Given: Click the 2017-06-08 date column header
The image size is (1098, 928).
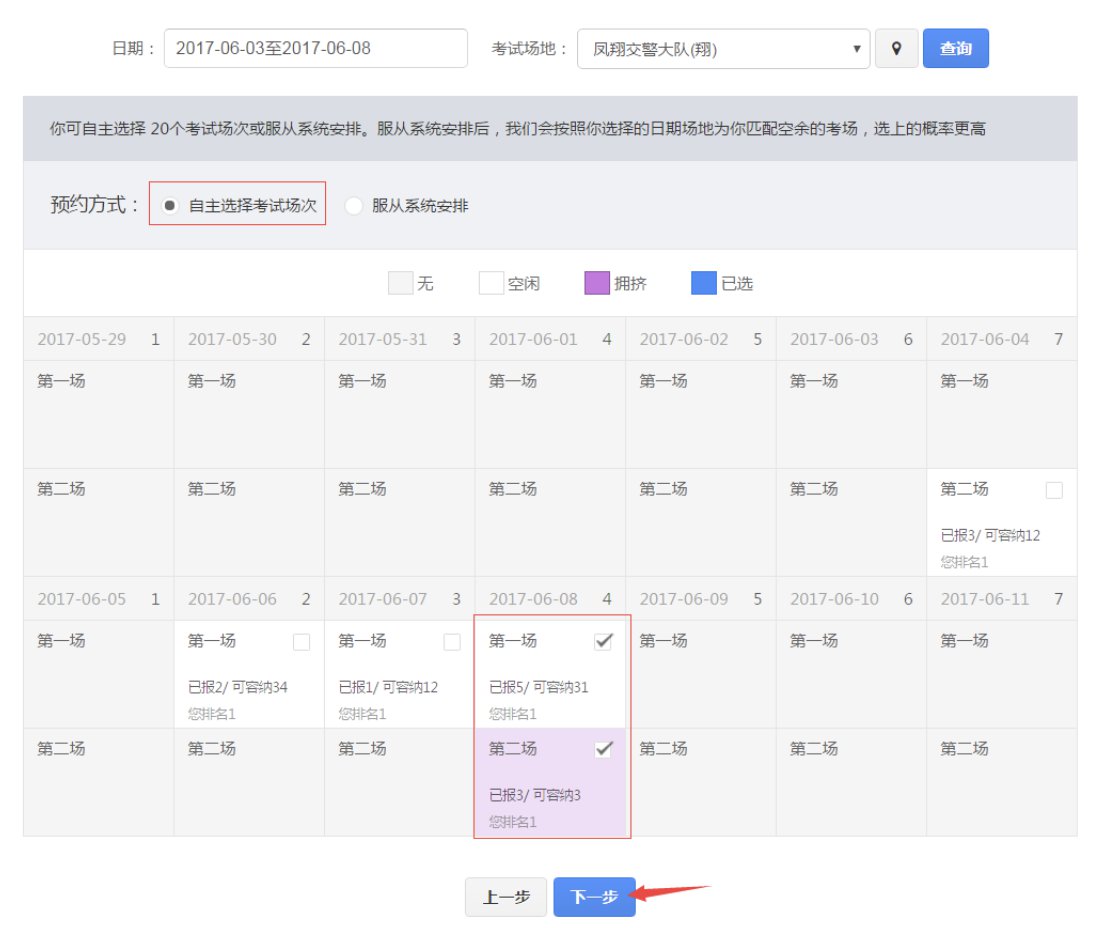Looking at the screenshot, I should 550,599.
